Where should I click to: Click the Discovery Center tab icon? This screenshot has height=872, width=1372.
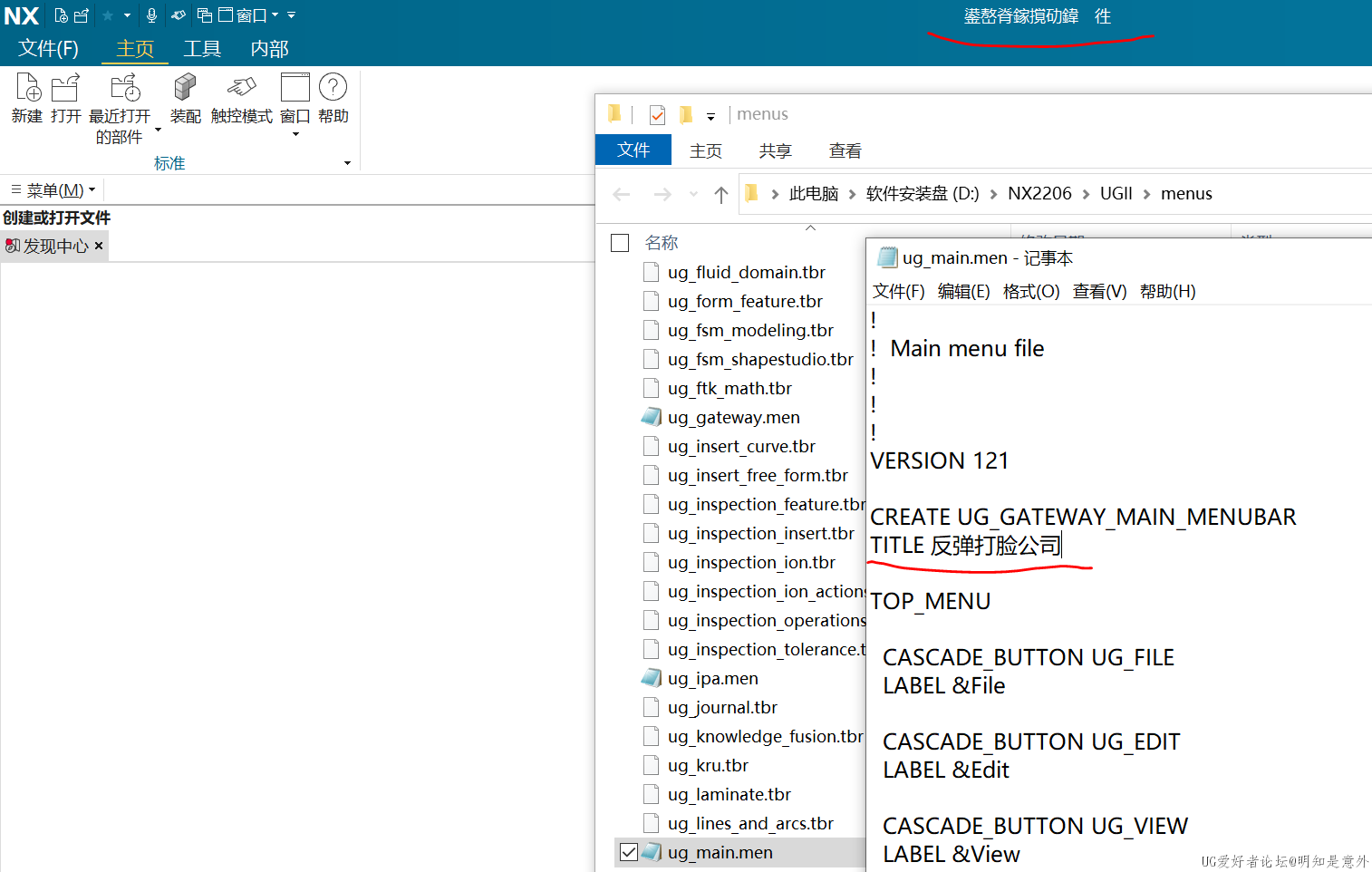click(12, 246)
